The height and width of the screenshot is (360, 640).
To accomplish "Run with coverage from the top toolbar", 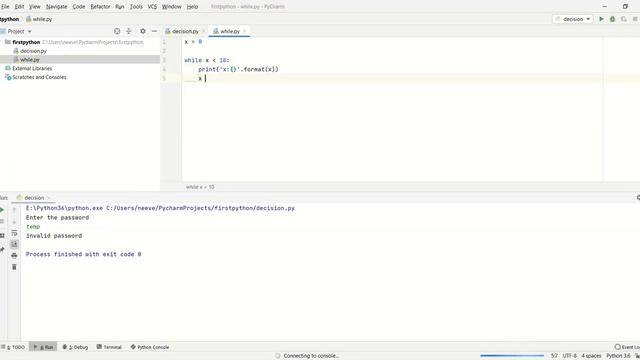I will [624, 19].
